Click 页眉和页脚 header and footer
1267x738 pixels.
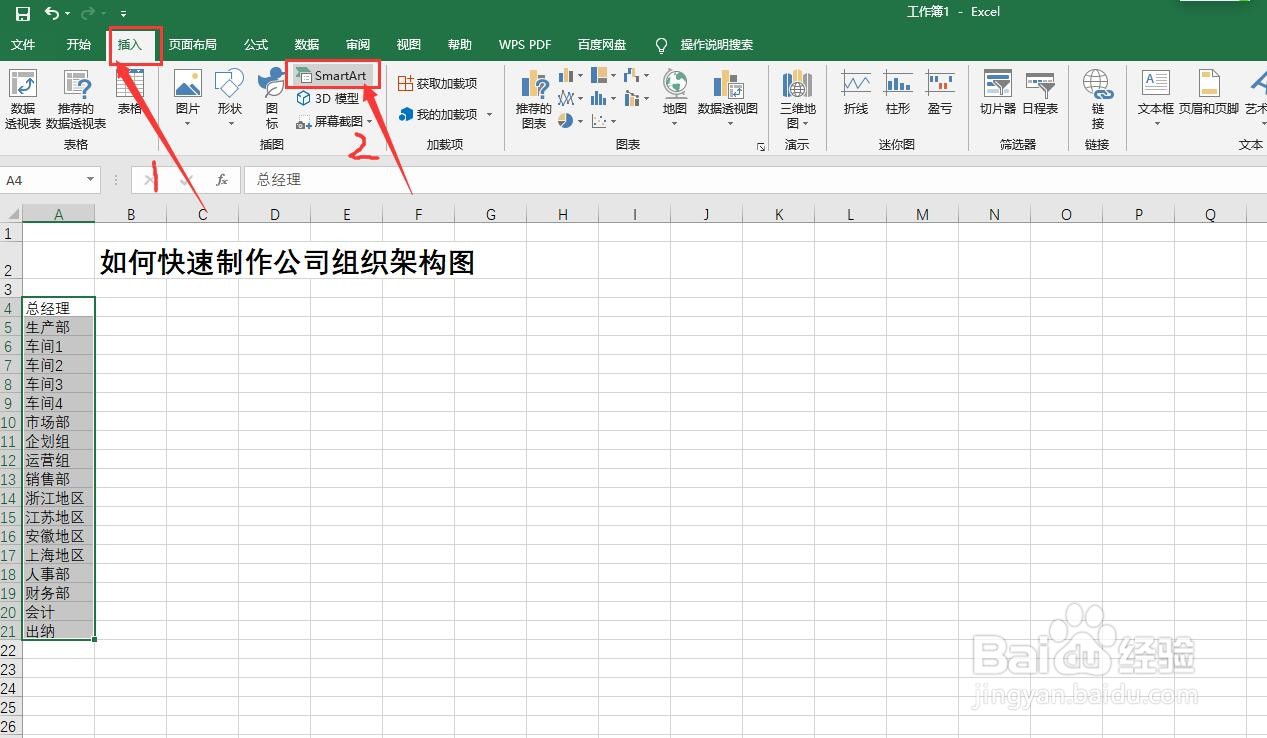coord(1209,92)
